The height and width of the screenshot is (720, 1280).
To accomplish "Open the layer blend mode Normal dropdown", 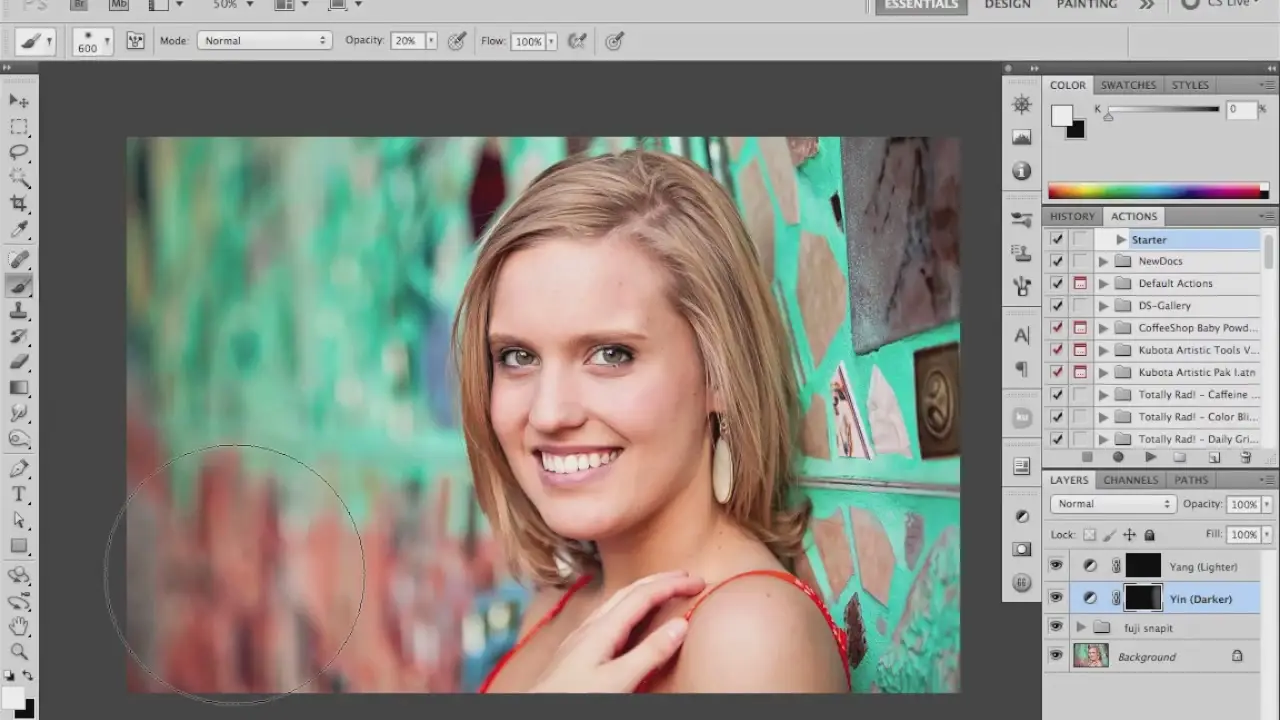I will [x=1113, y=504].
